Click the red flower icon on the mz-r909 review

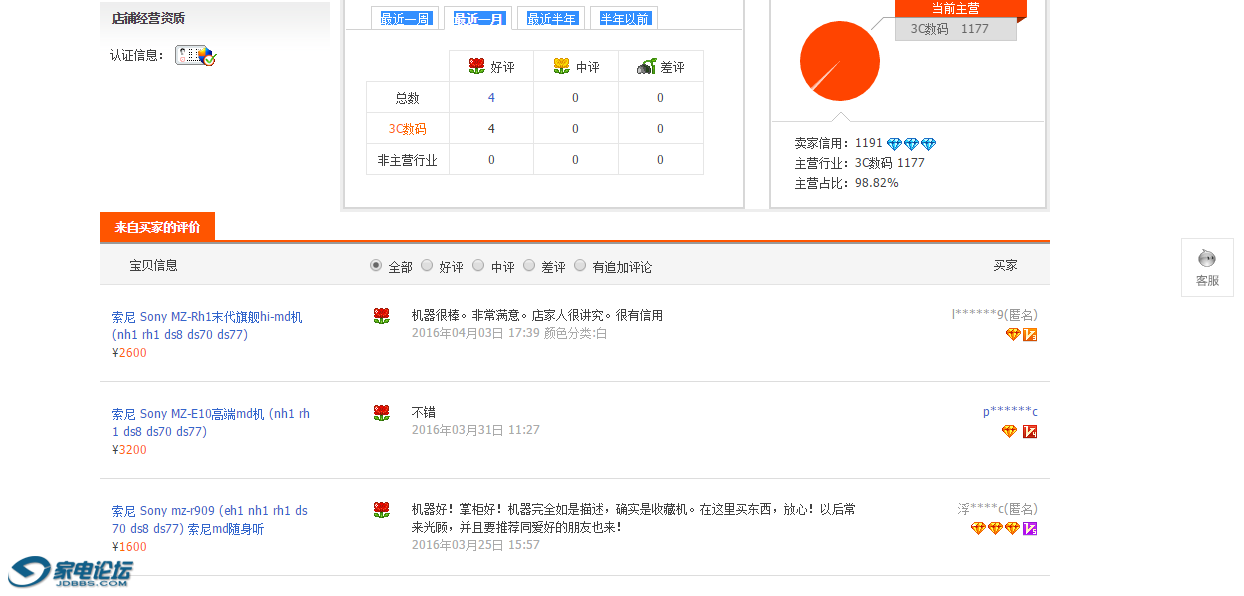tap(381, 510)
